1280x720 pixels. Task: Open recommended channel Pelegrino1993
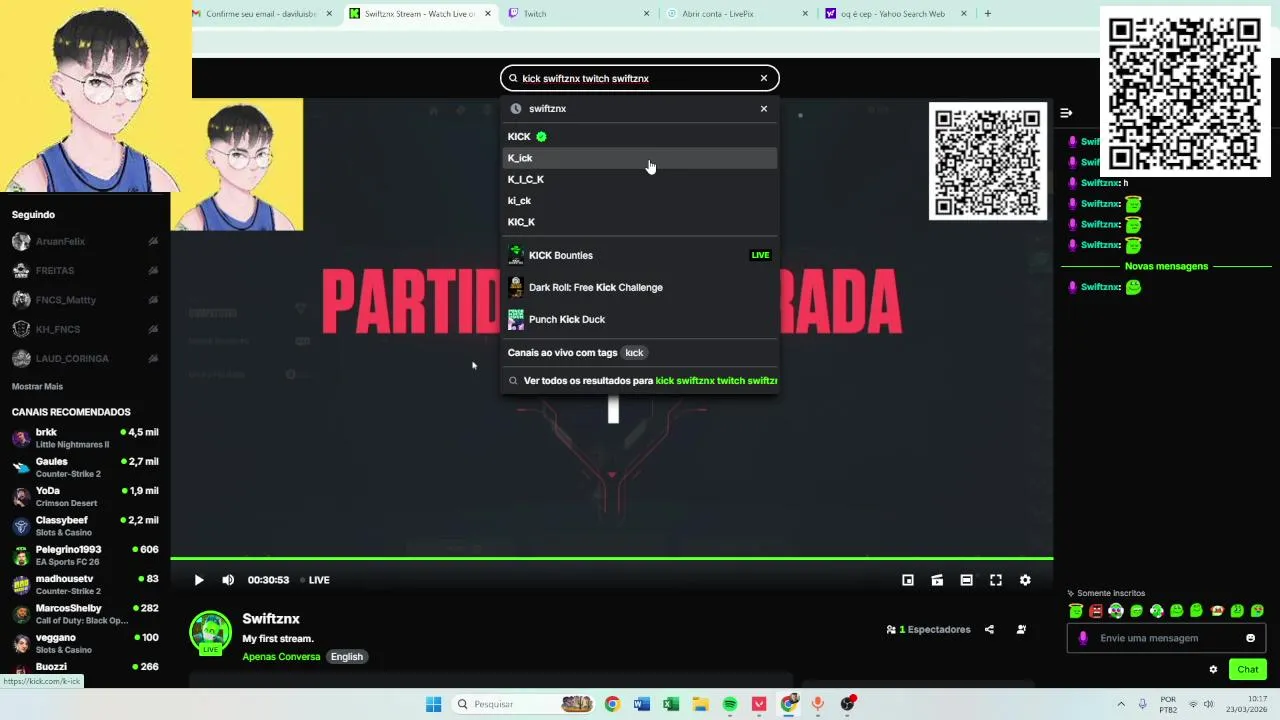pyautogui.click(x=85, y=555)
